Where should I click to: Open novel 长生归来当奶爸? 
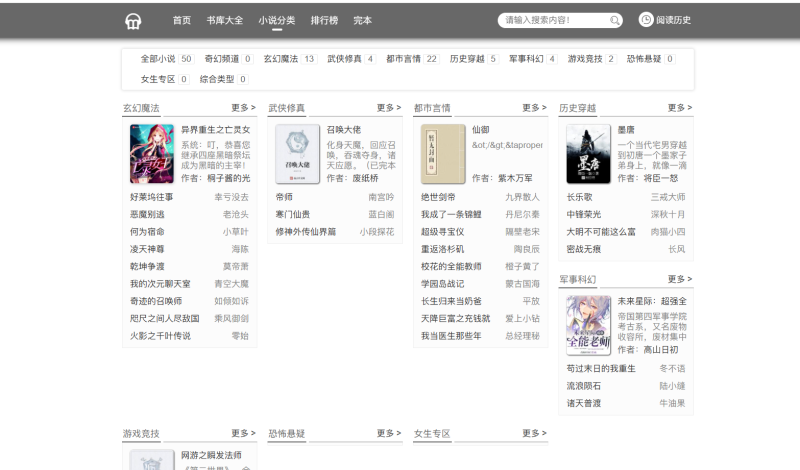[x=451, y=301]
